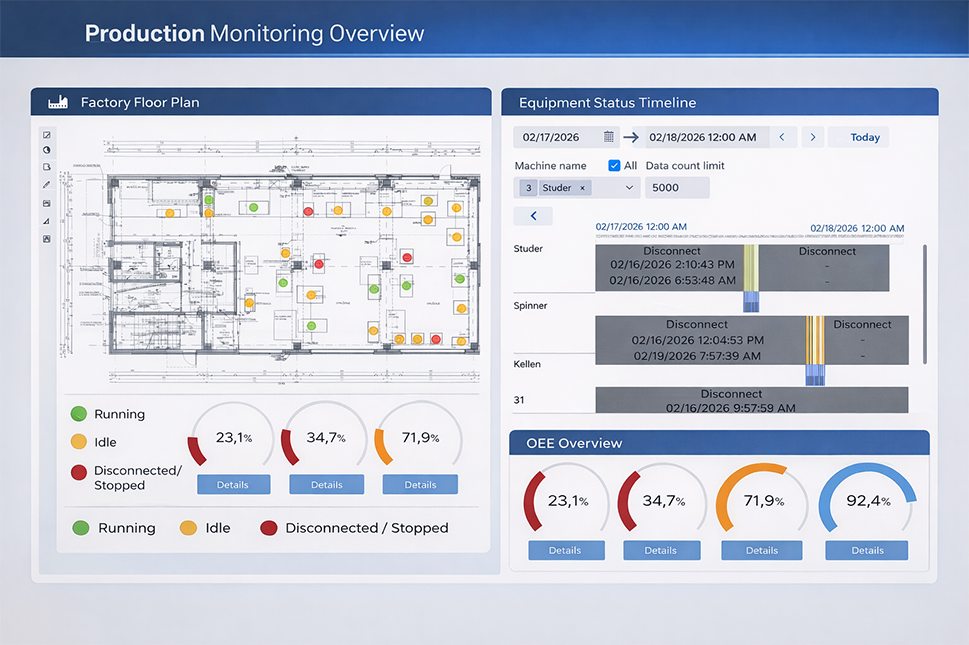The width and height of the screenshot is (969, 645).
Task: Click the factory icon in Floor Plan header
Action: point(57,102)
